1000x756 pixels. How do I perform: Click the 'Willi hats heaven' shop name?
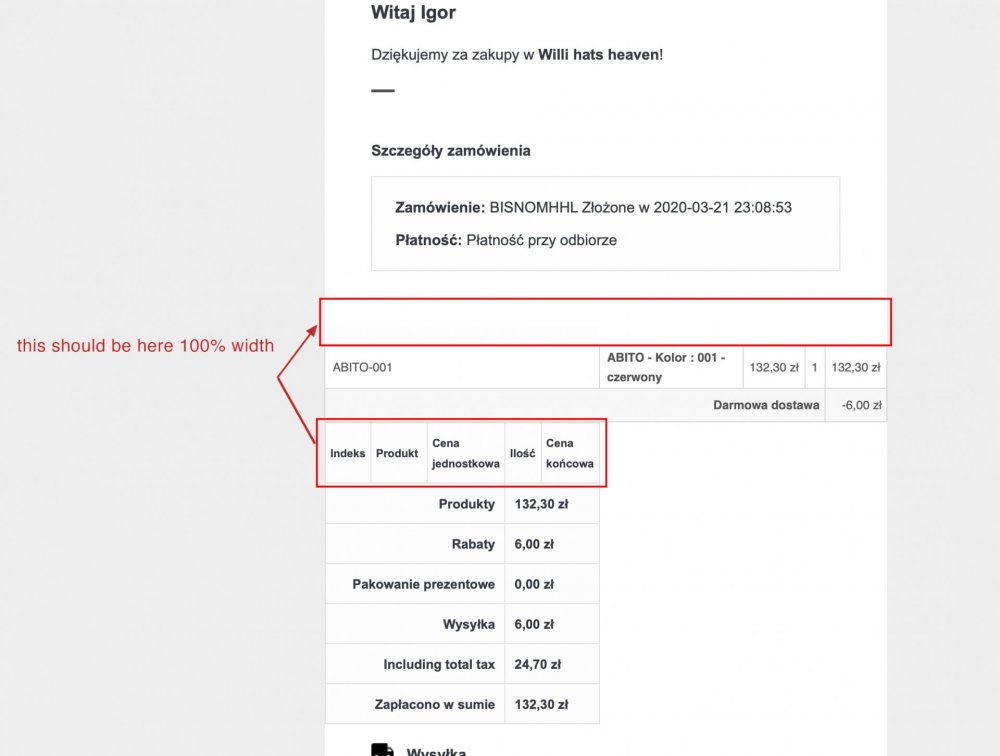pyautogui.click(x=598, y=55)
